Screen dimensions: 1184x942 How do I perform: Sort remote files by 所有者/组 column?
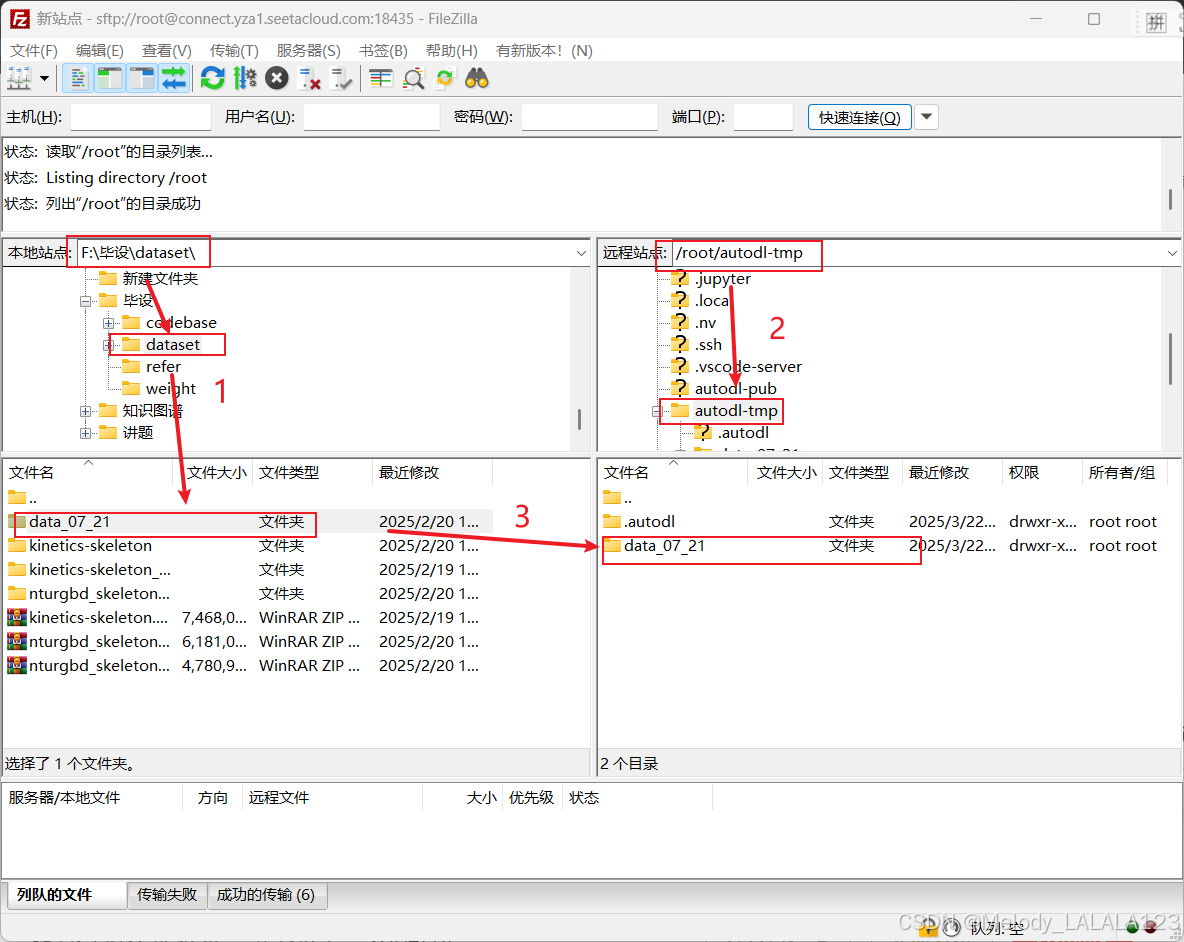coord(1124,473)
